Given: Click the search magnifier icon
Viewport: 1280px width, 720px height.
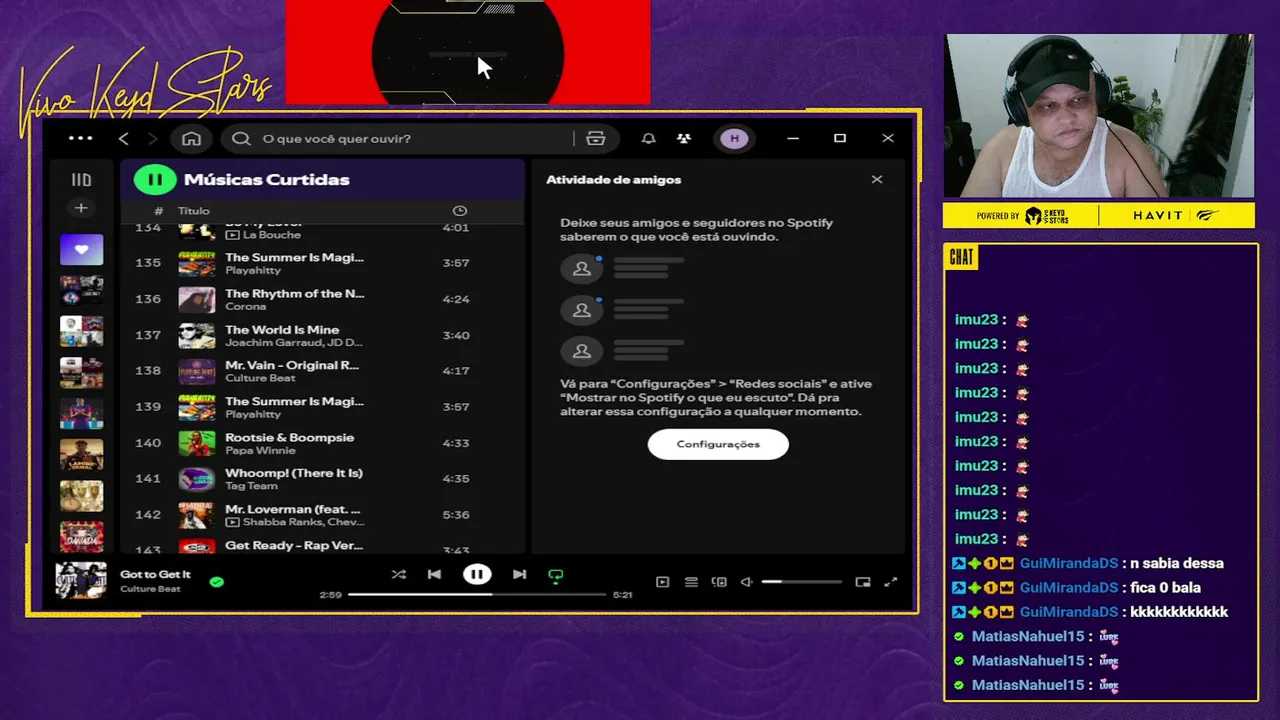Looking at the screenshot, I should (x=241, y=138).
